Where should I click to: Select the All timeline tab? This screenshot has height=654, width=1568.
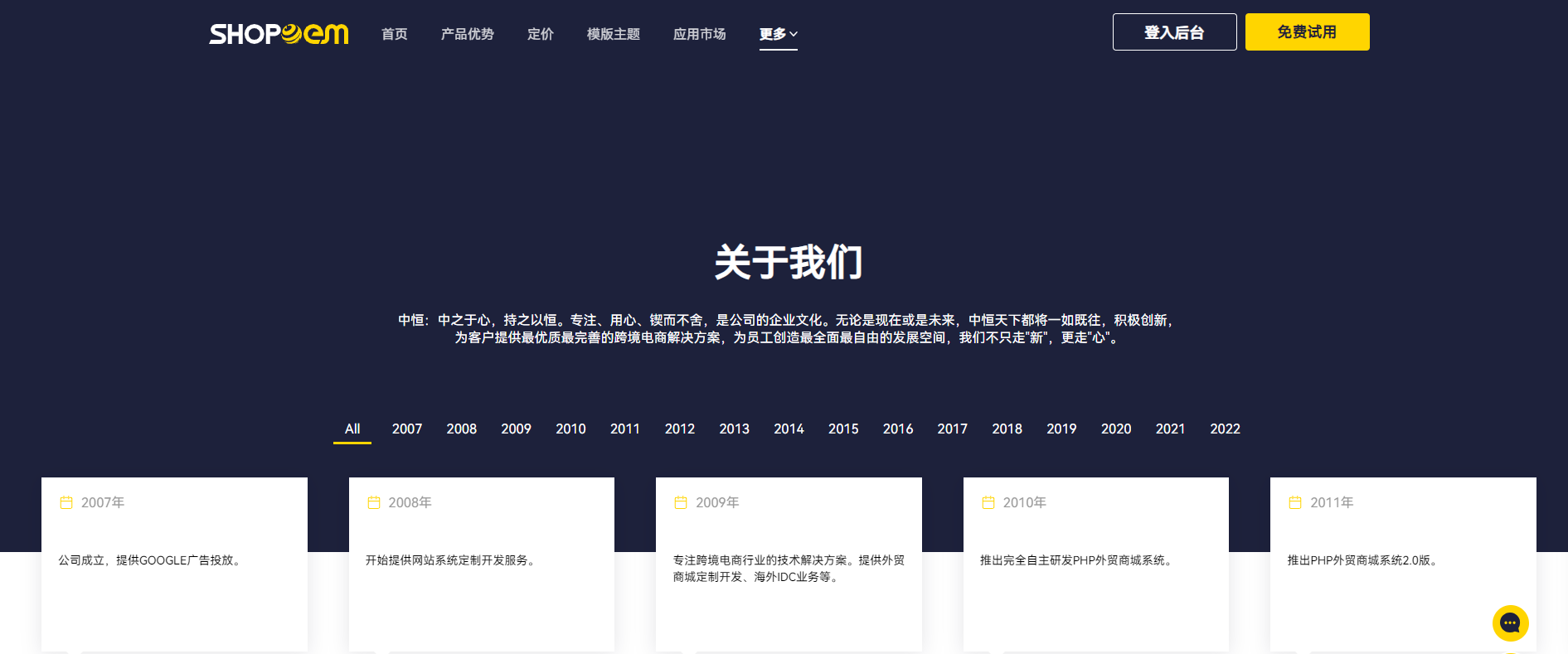(x=352, y=429)
